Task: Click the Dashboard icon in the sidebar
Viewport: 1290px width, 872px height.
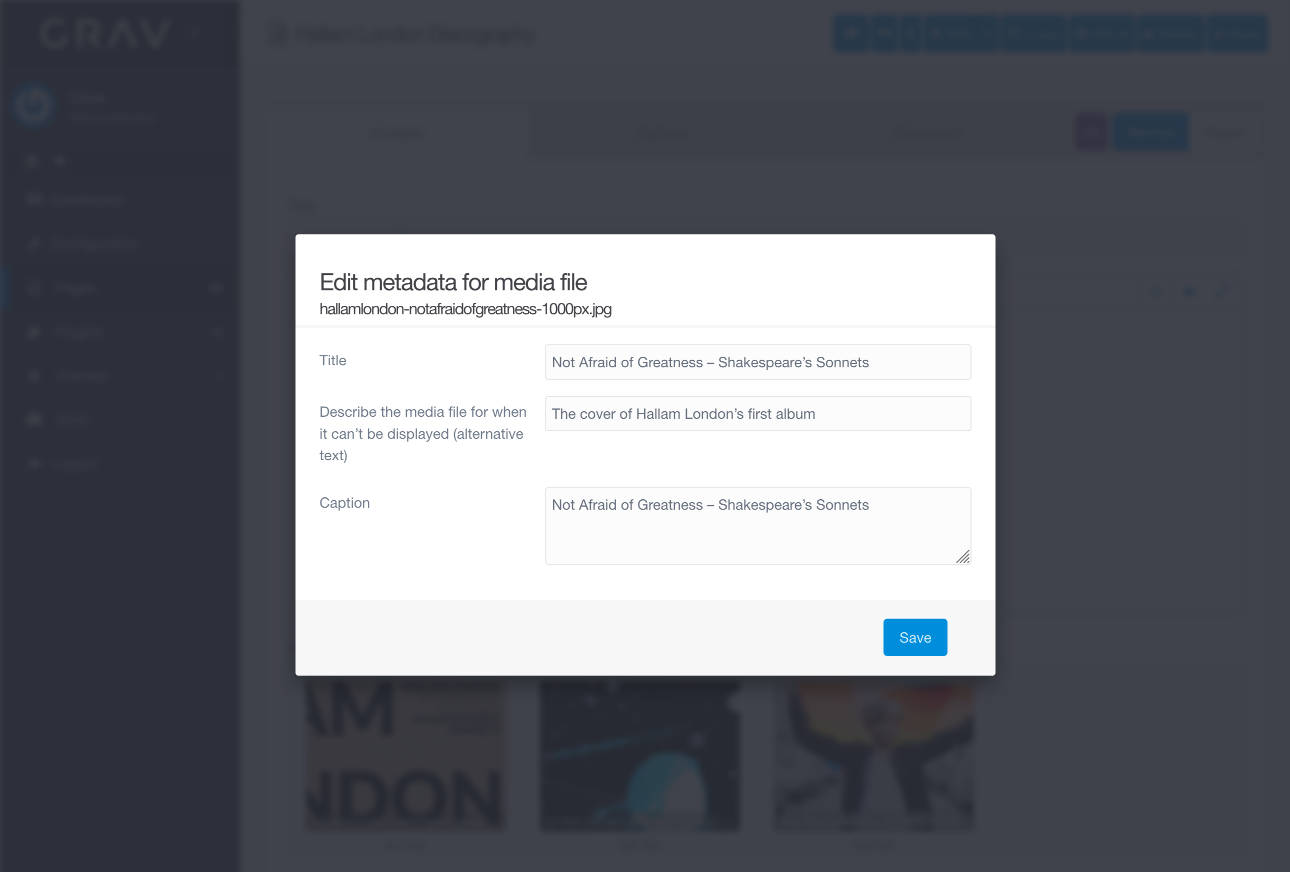Action: tap(34, 200)
